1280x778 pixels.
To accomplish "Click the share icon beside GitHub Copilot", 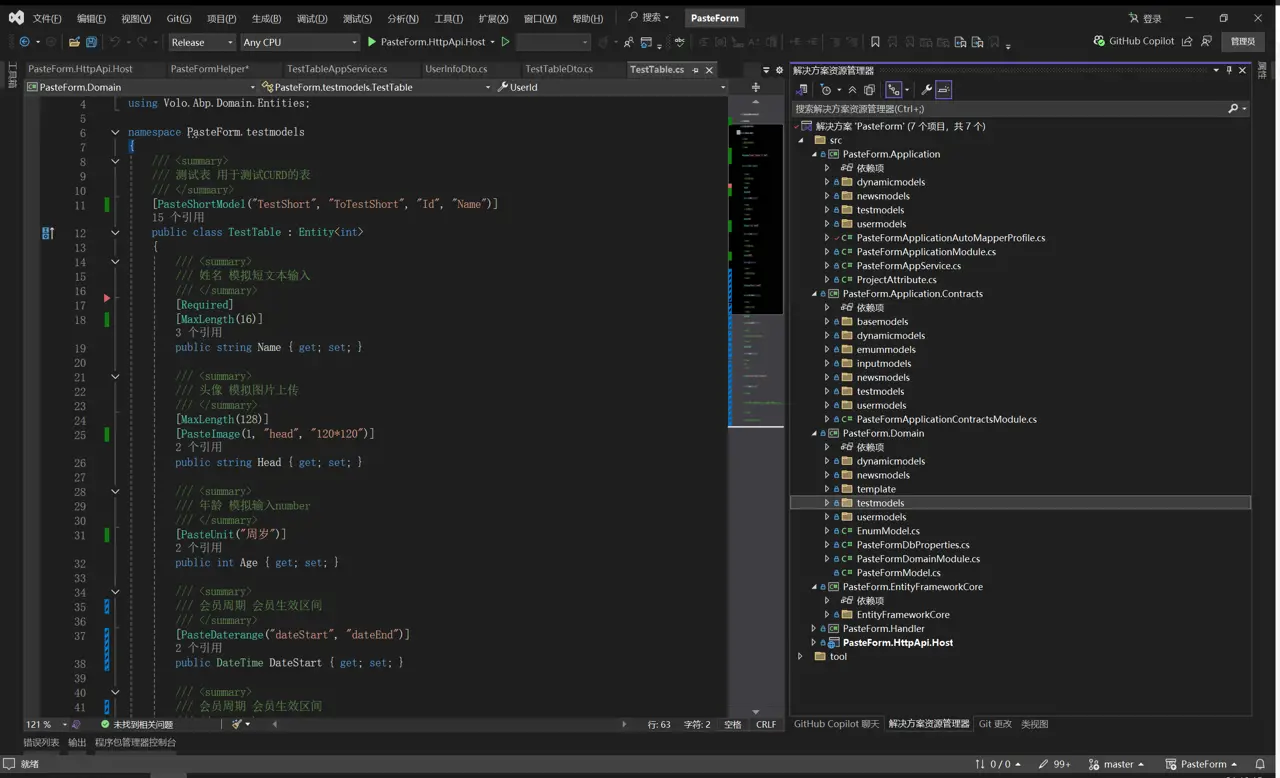I will 1187,42.
